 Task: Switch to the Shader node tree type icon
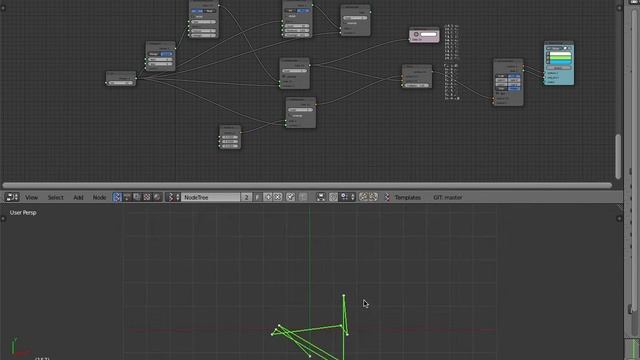point(127,197)
